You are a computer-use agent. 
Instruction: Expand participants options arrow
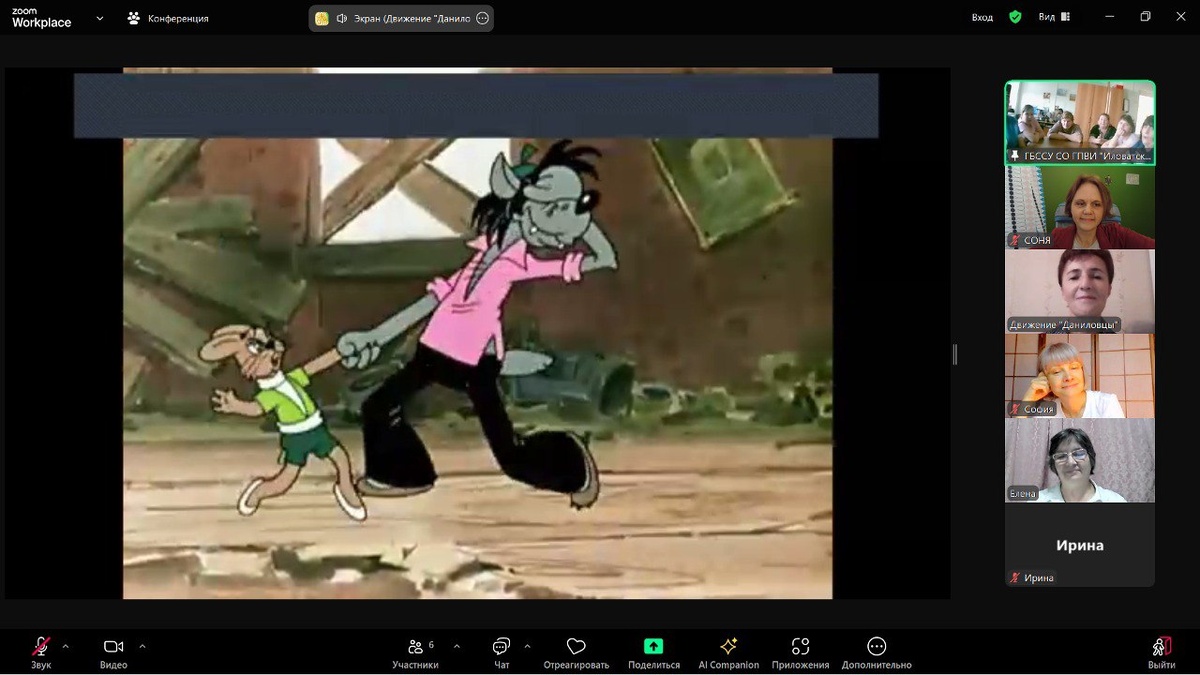coord(457,646)
